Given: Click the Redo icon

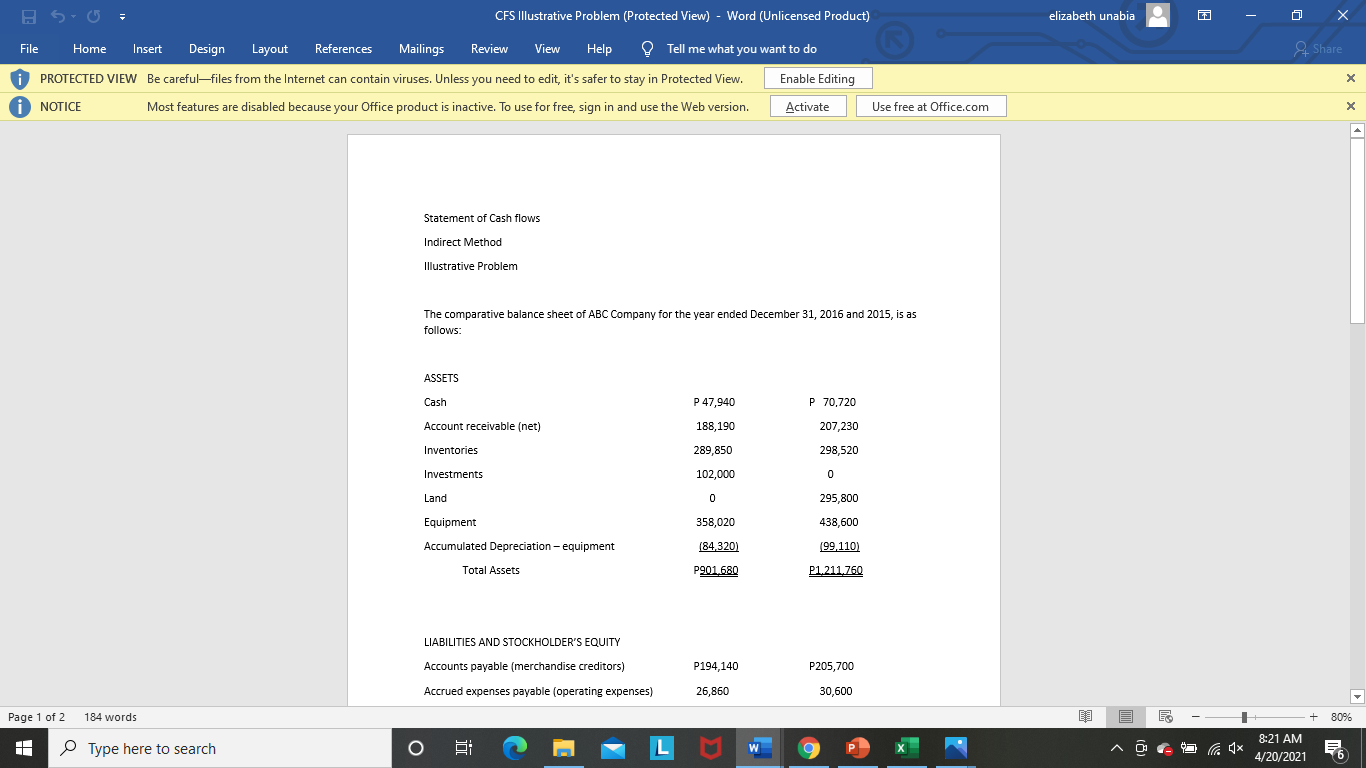Looking at the screenshot, I should 92,16.
